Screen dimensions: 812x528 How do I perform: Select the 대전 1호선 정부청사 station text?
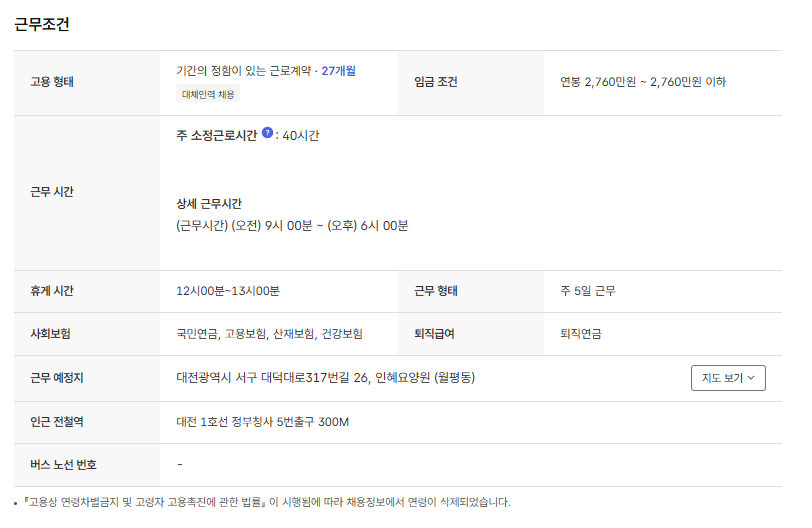[262, 422]
